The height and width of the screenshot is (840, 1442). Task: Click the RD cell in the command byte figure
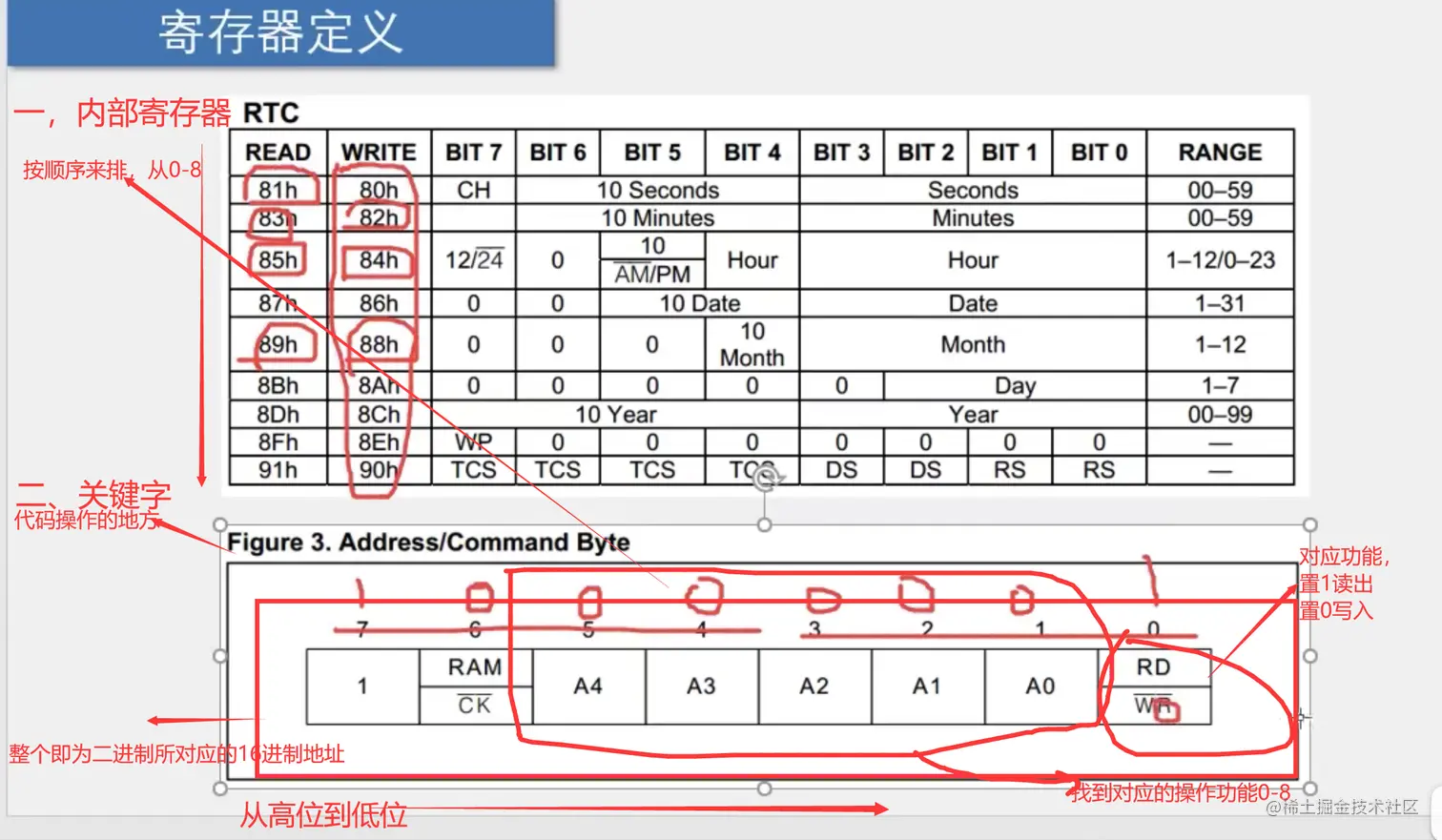[x=1154, y=667]
